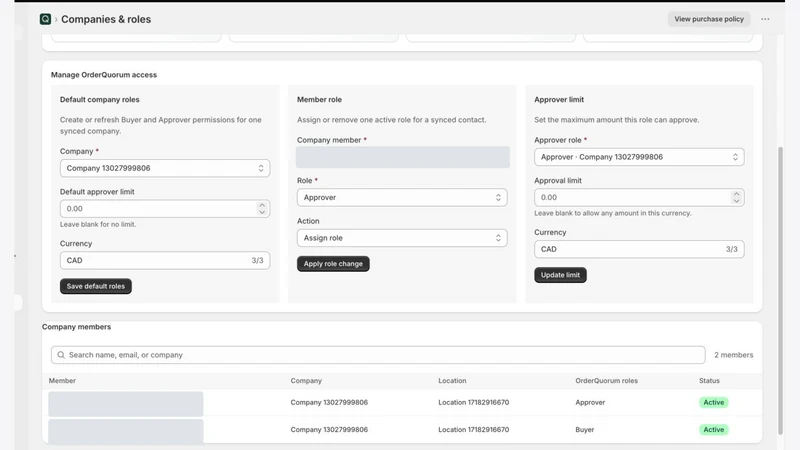
Task: Select the Approver row's member cell
Action: pyautogui.click(x=126, y=404)
